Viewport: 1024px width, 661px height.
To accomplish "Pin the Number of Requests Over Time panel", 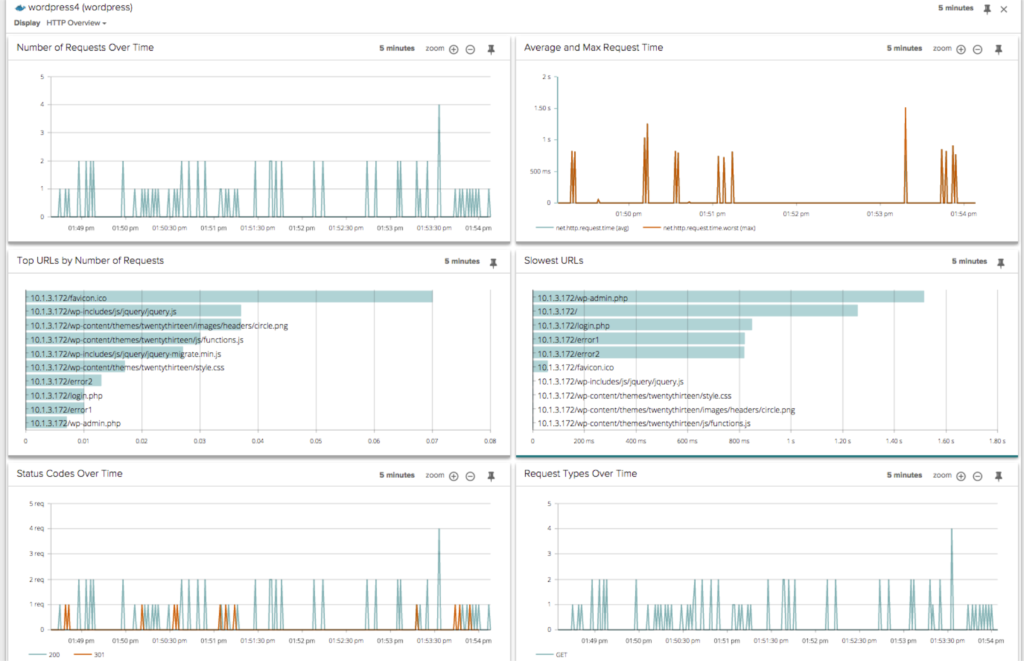I will click(491, 50).
